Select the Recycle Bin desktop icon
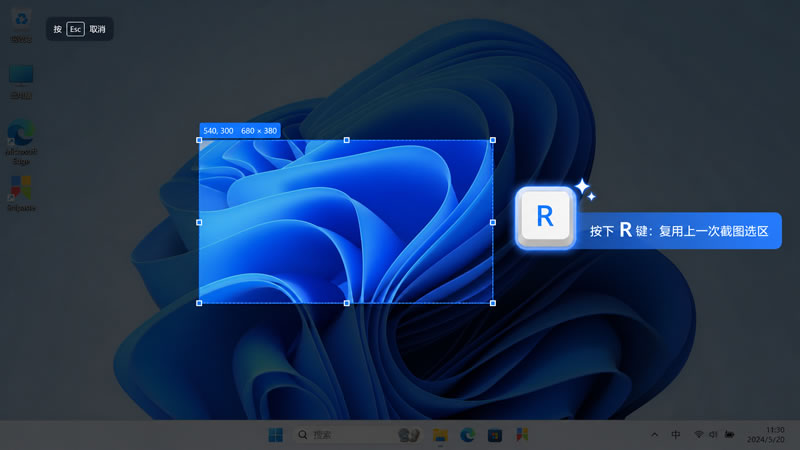The image size is (800, 450). pyautogui.click(x=21, y=26)
